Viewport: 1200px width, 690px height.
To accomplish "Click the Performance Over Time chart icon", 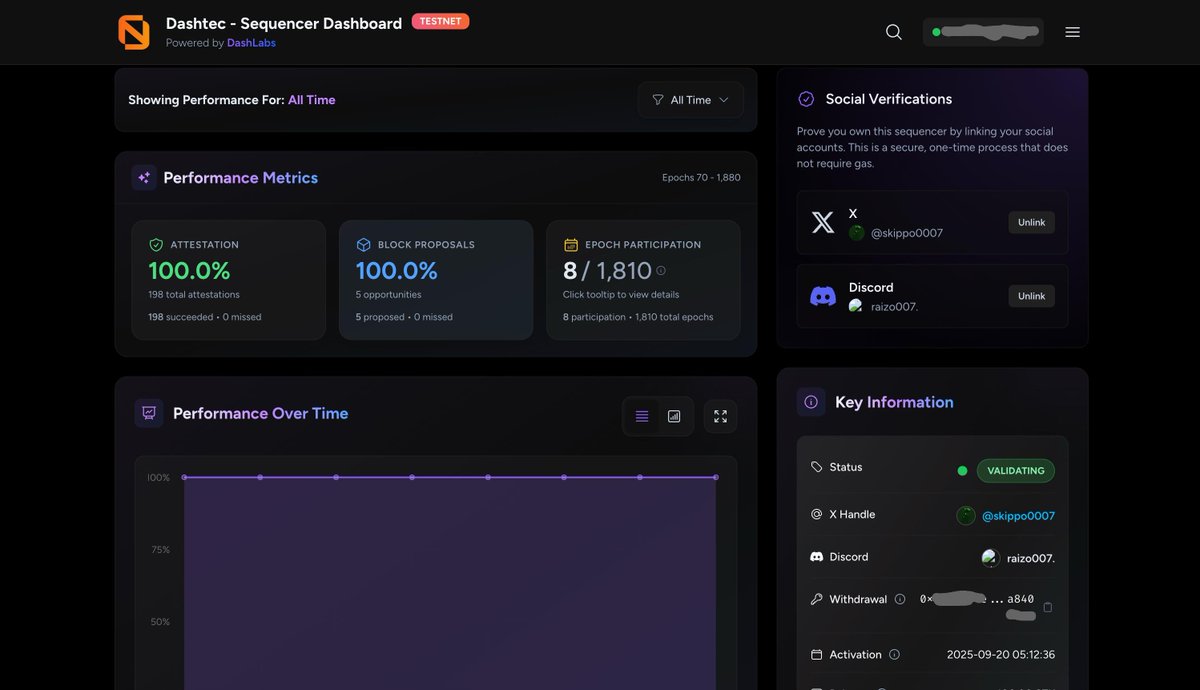I will tap(149, 413).
